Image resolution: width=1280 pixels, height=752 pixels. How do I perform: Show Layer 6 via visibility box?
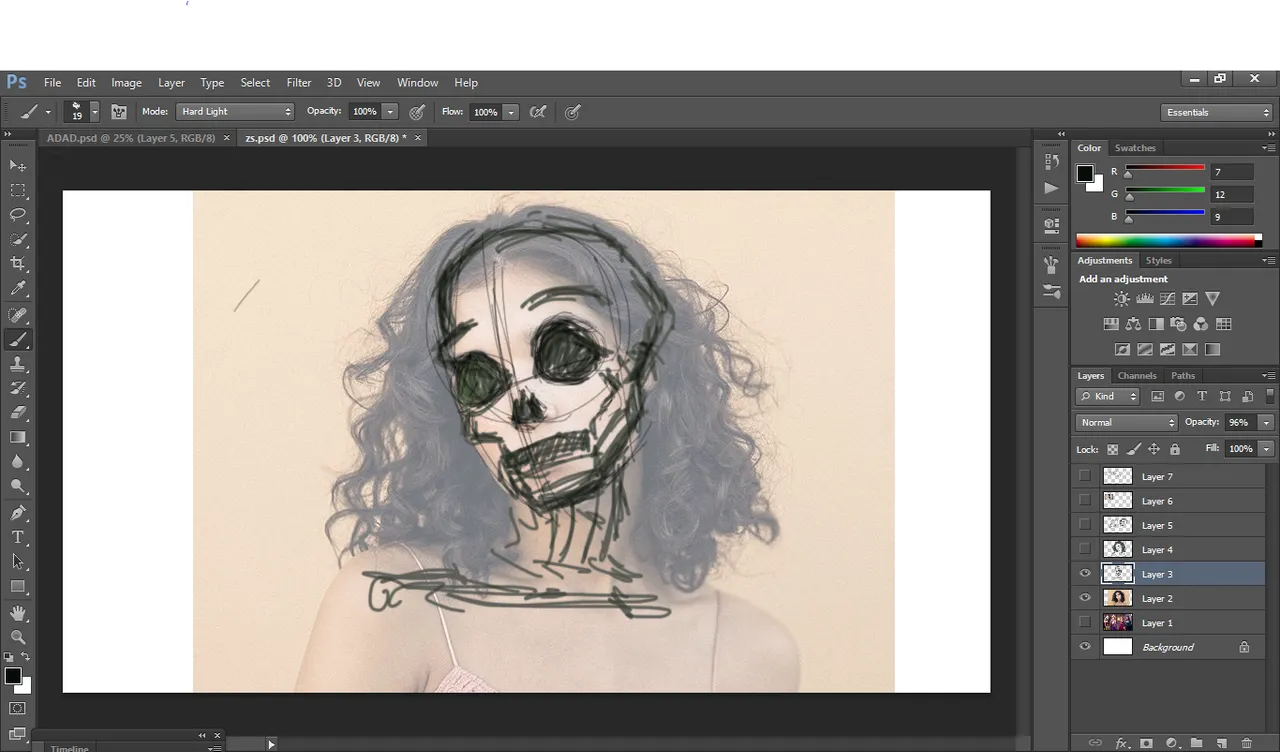click(x=1085, y=501)
